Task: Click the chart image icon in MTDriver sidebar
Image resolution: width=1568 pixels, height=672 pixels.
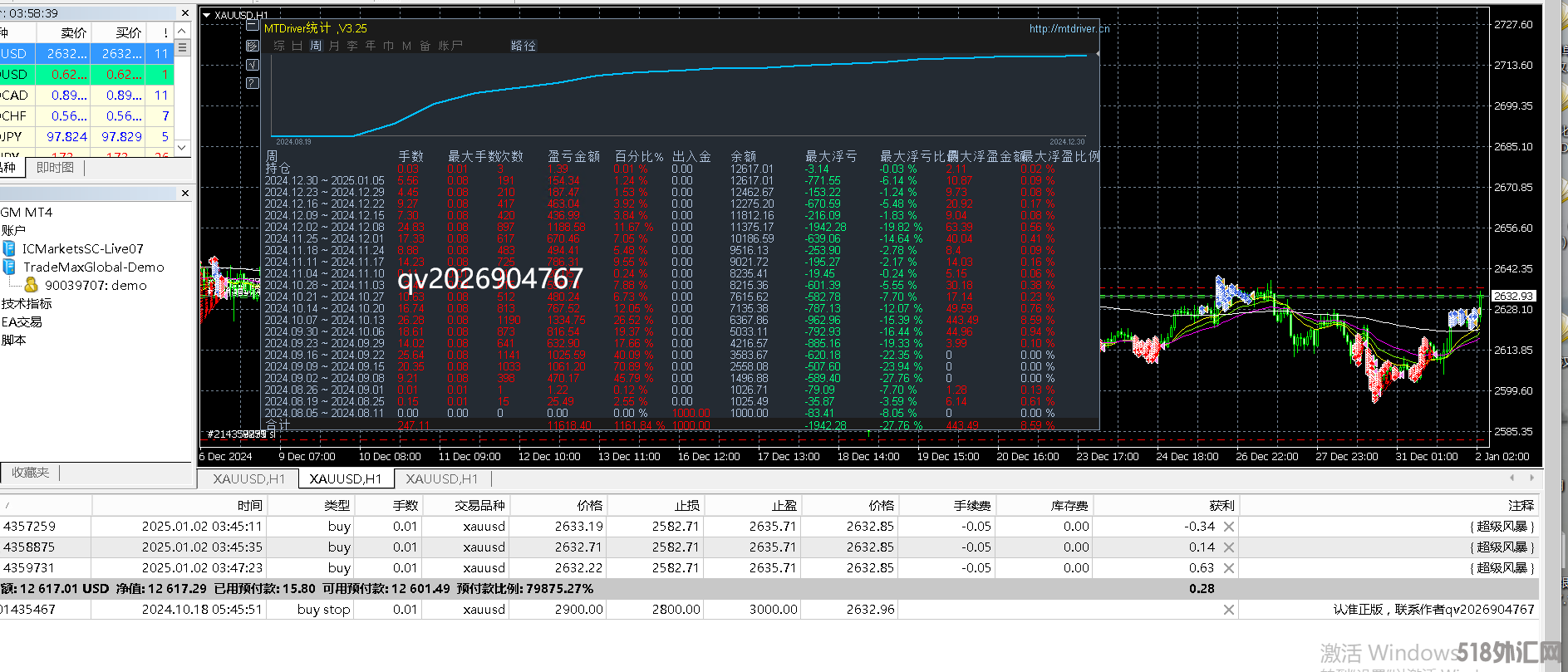Action: (253, 46)
